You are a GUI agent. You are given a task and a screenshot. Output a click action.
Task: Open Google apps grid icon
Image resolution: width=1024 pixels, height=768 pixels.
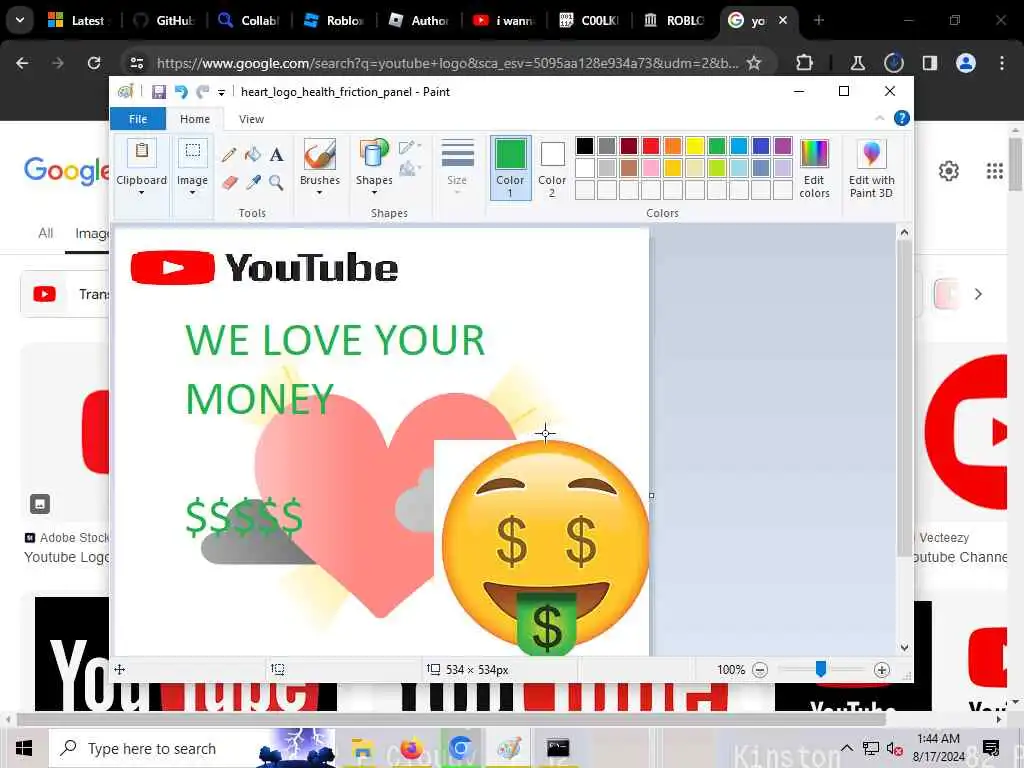[994, 171]
